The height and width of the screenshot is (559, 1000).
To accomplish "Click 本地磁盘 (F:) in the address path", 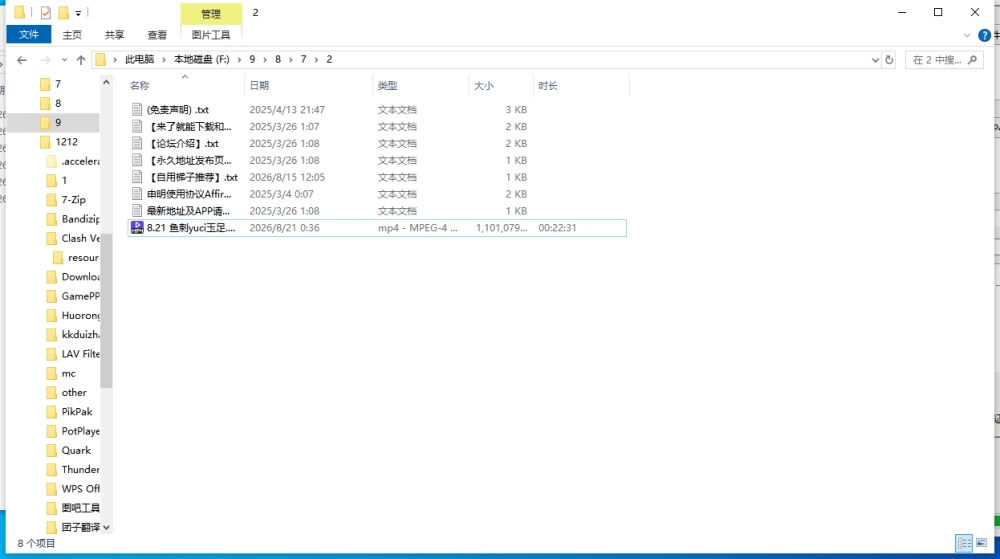I will (x=202, y=59).
